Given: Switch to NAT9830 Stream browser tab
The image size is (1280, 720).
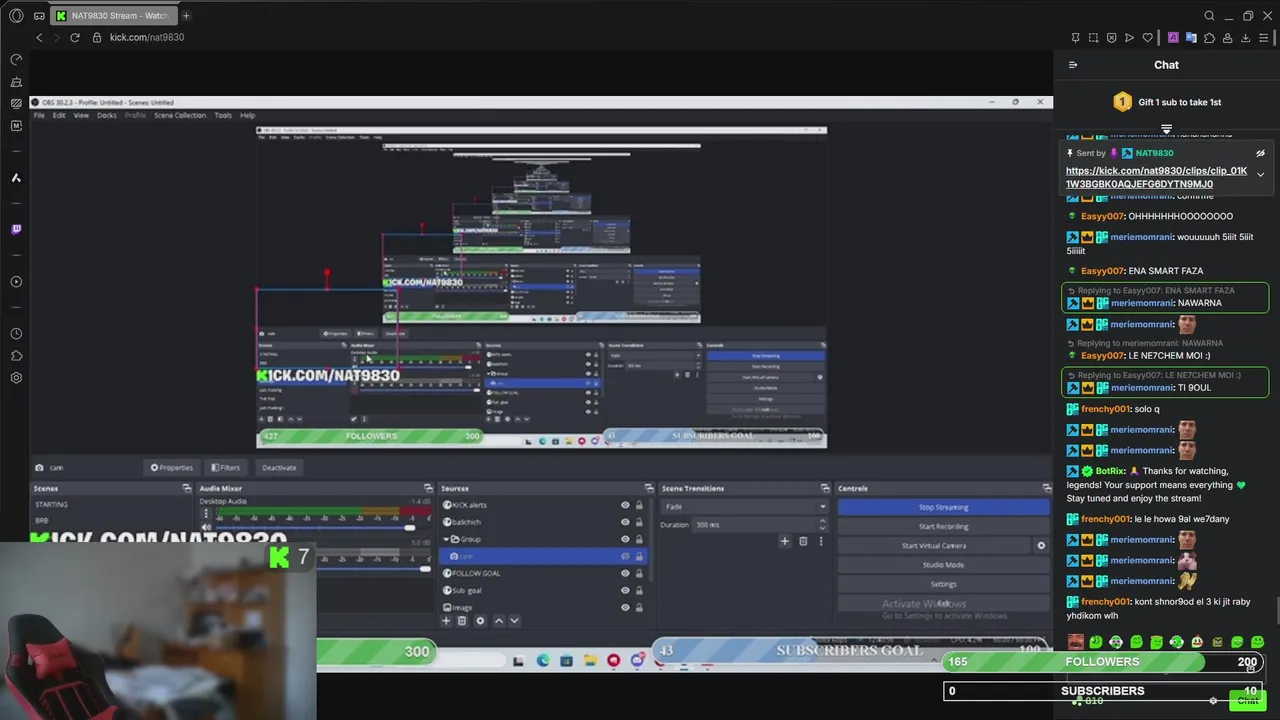Looking at the screenshot, I should point(112,15).
